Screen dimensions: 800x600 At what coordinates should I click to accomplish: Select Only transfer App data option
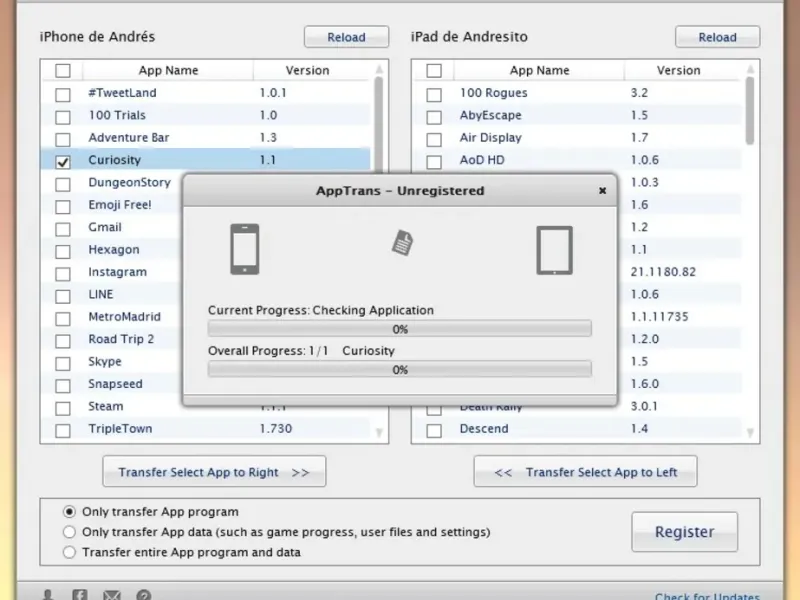(x=69, y=532)
